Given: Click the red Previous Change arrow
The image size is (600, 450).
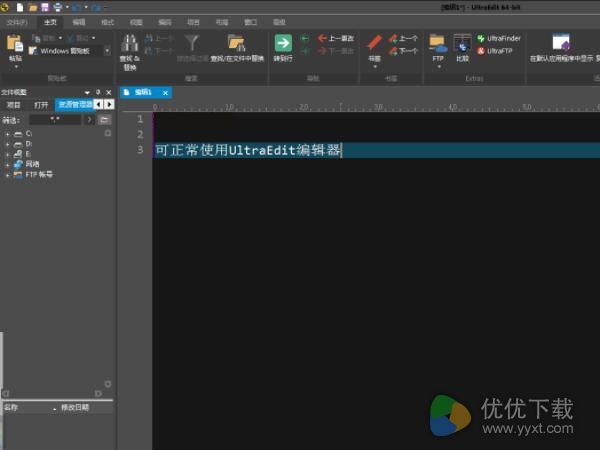Looking at the screenshot, I should tap(322, 38).
